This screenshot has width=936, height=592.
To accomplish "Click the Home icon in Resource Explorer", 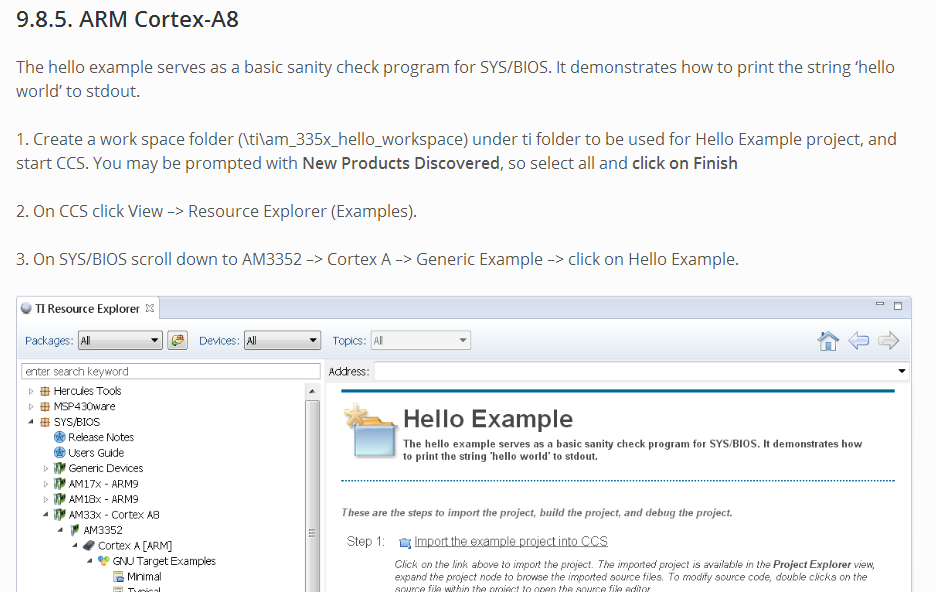I will tap(828, 341).
